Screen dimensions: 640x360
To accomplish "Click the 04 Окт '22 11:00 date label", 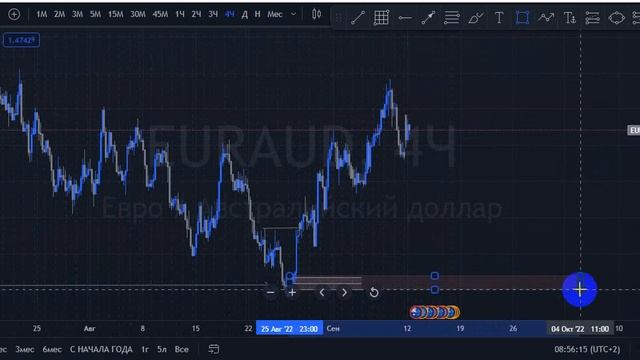I will pyautogui.click(x=580, y=329).
